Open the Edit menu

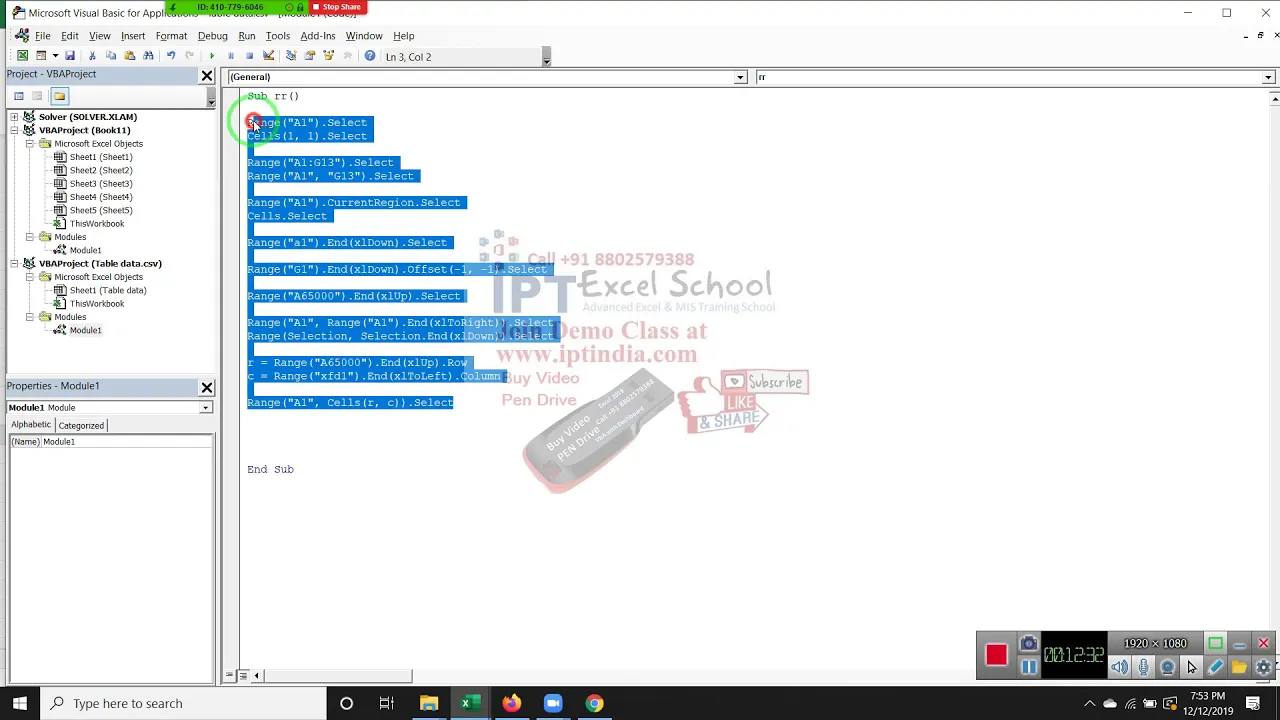tap(70, 36)
